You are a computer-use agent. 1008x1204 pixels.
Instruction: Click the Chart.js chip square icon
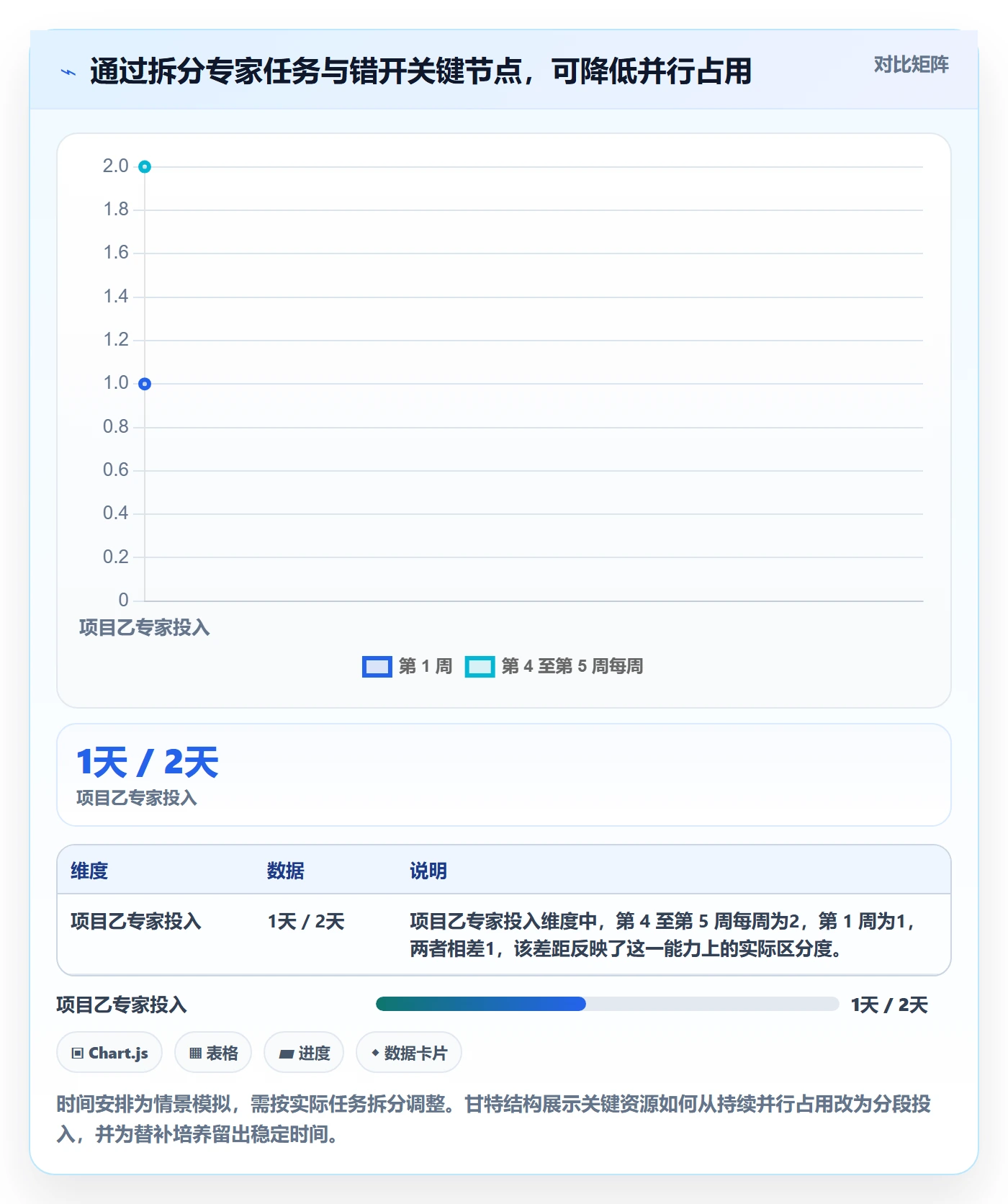78,1053
